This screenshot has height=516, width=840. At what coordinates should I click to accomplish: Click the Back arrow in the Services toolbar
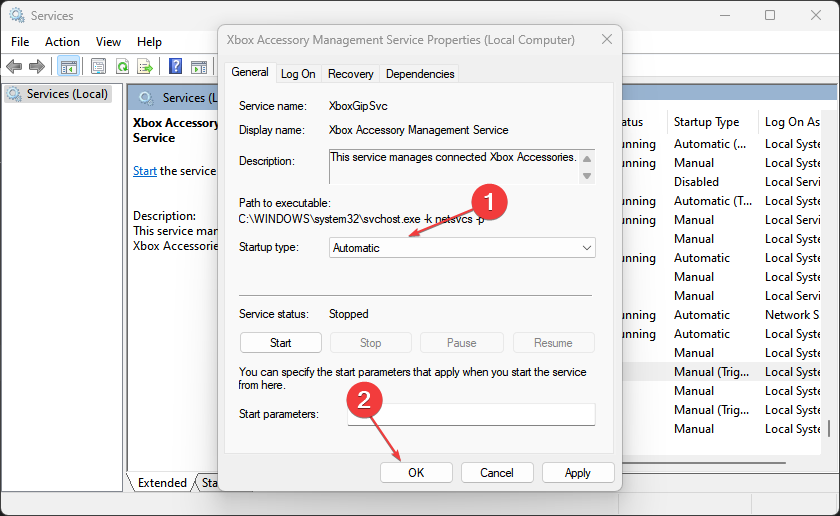point(14,67)
